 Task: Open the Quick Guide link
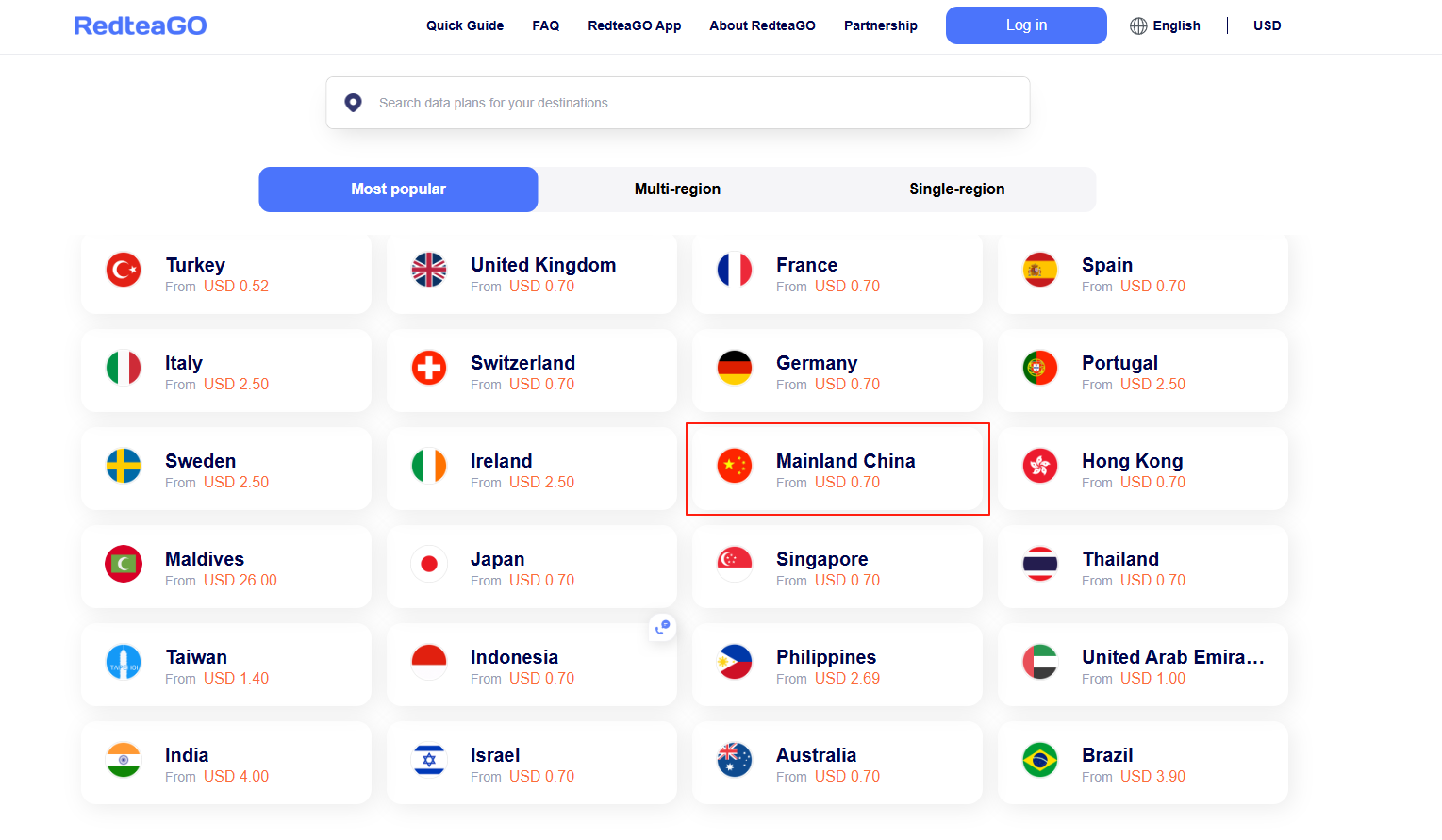coord(465,25)
